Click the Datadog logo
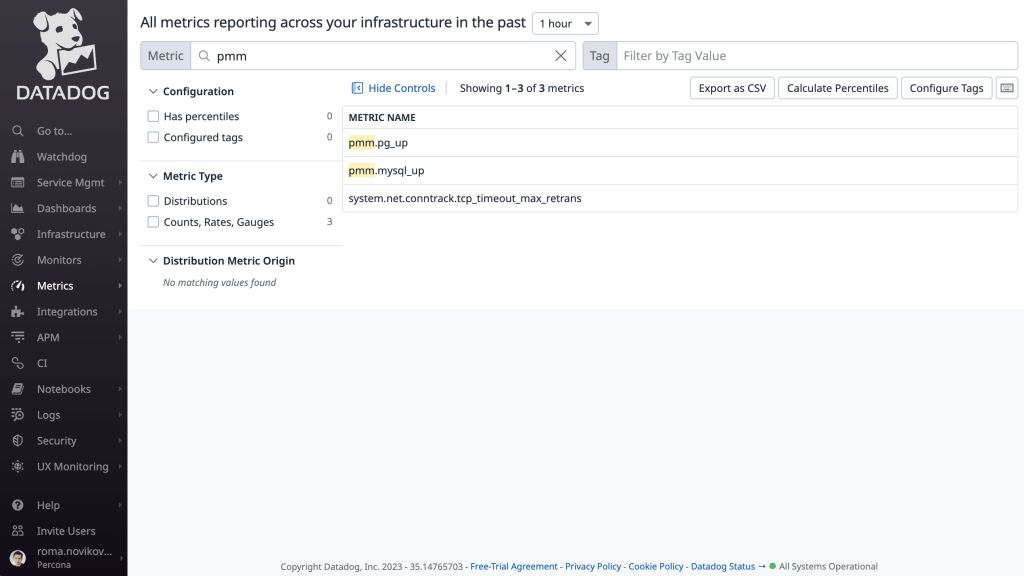Image resolution: width=1024 pixels, height=576 pixels. [x=63, y=50]
